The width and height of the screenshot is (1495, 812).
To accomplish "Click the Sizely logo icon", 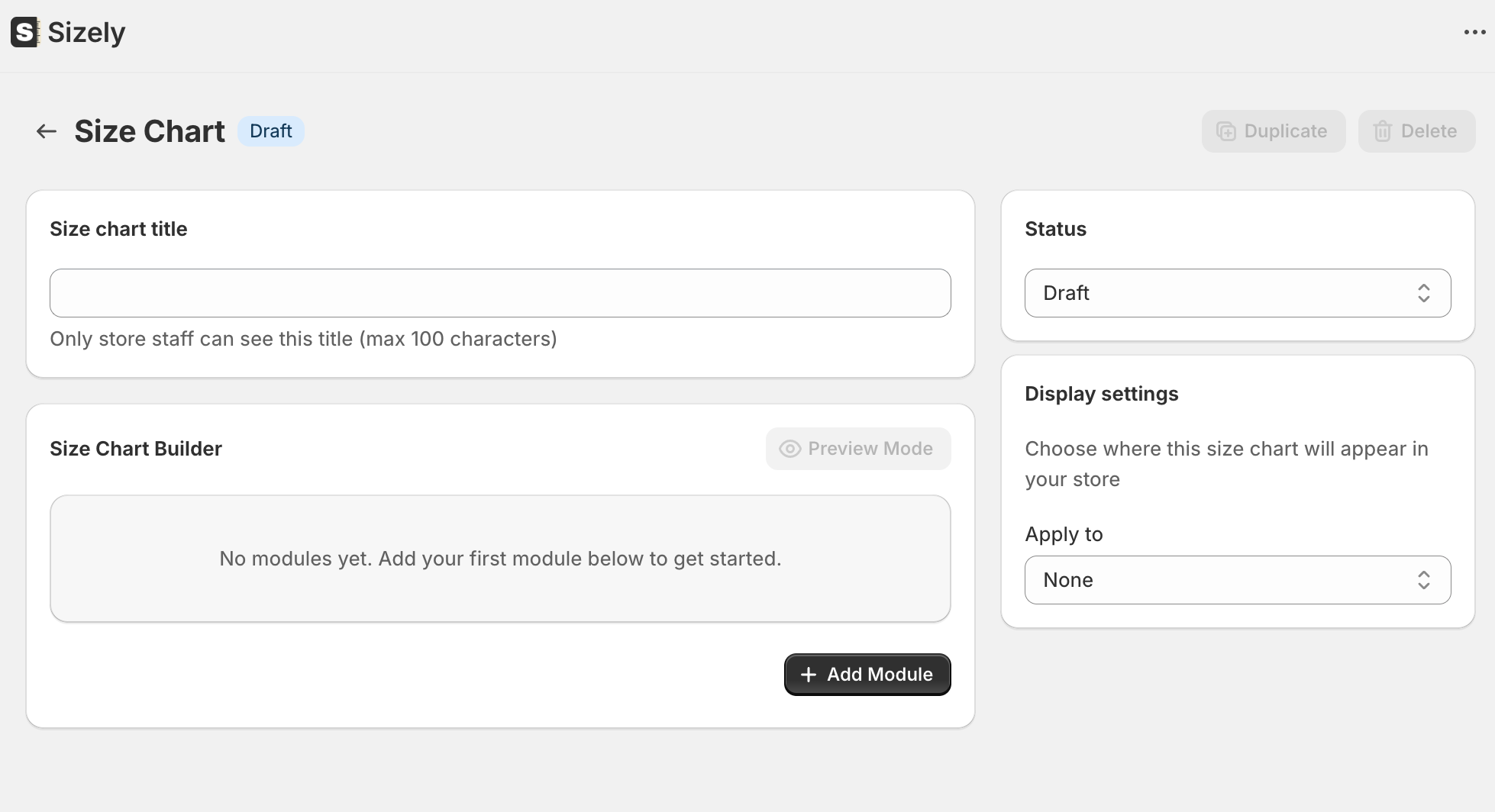I will [24, 33].
